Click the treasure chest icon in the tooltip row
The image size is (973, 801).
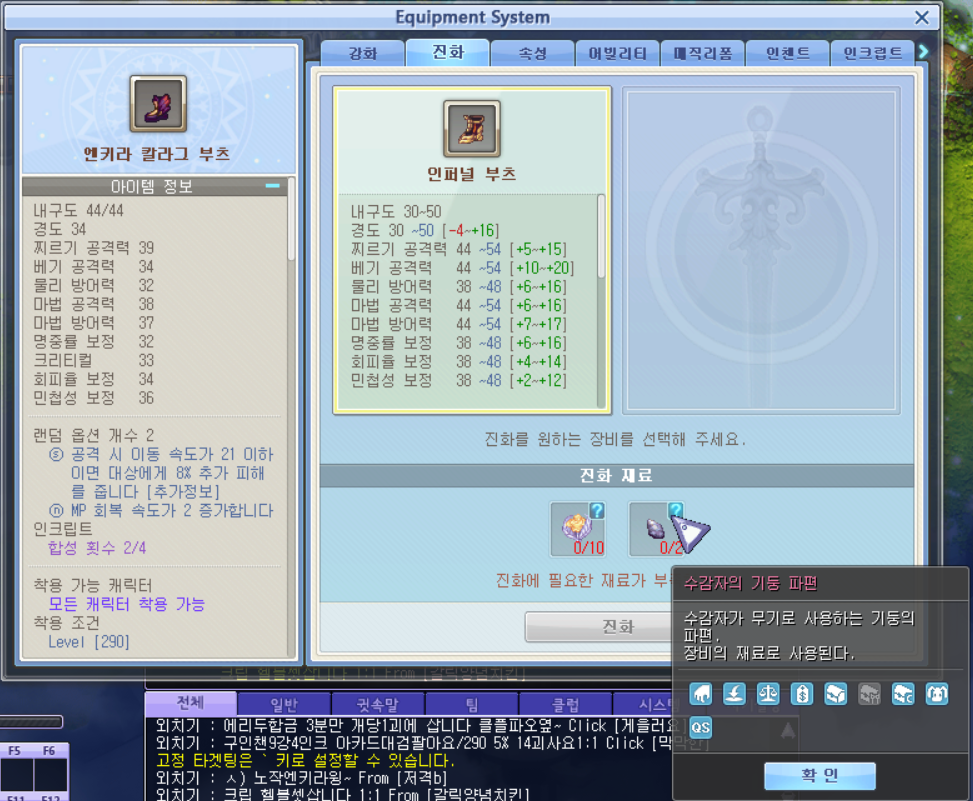click(834, 692)
